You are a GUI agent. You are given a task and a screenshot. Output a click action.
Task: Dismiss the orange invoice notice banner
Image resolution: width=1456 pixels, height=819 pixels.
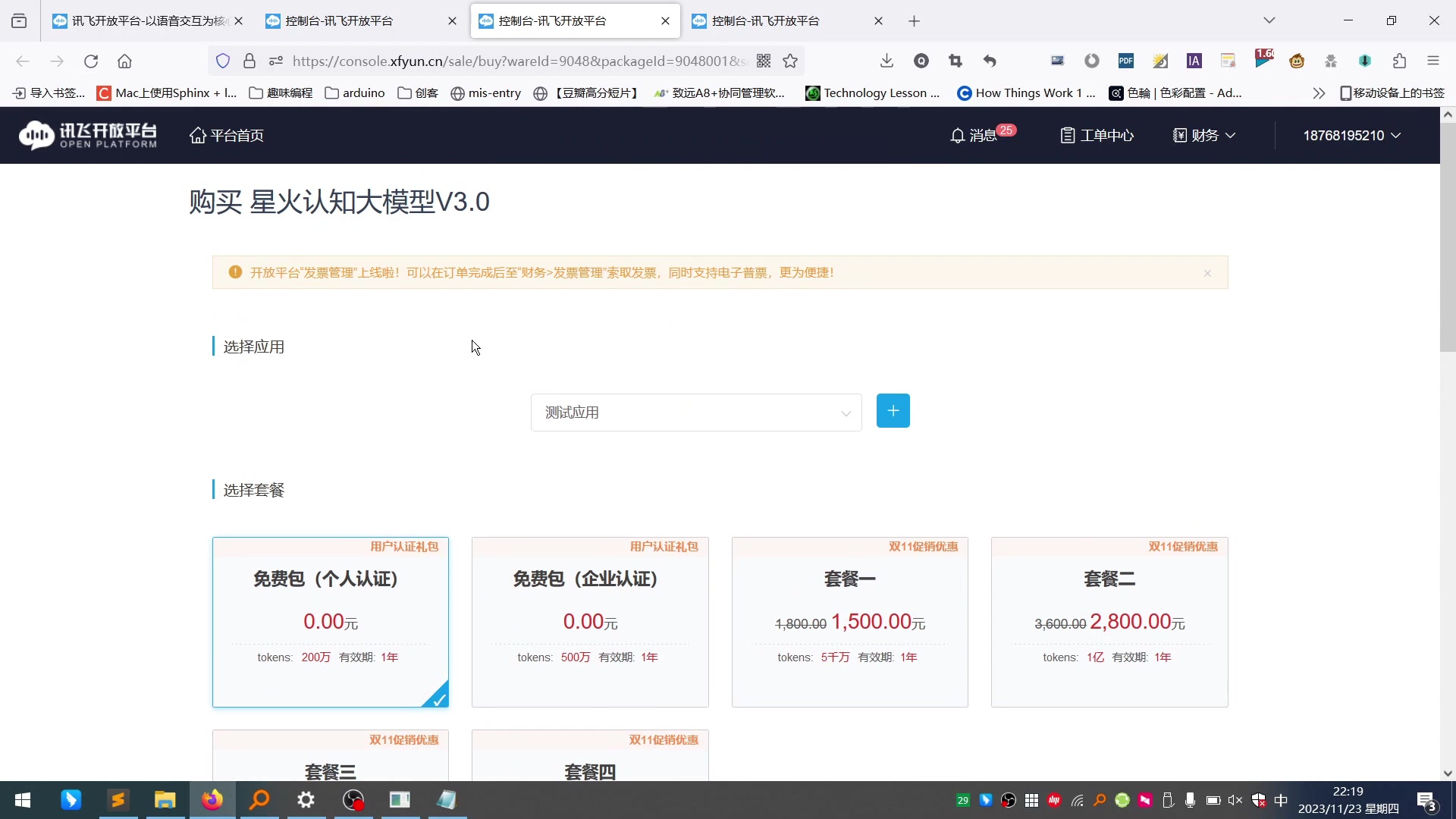coord(1207,273)
